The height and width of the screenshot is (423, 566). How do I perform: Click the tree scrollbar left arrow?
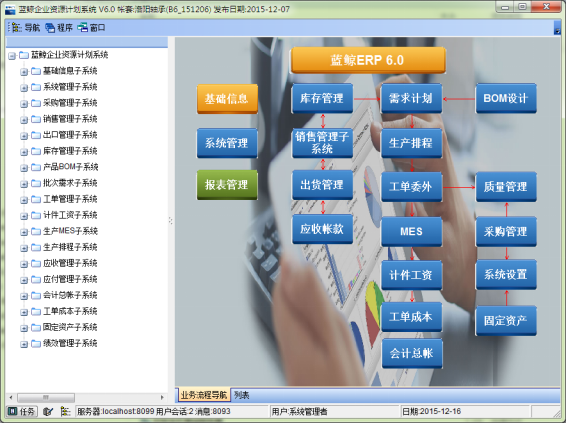point(11,397)
